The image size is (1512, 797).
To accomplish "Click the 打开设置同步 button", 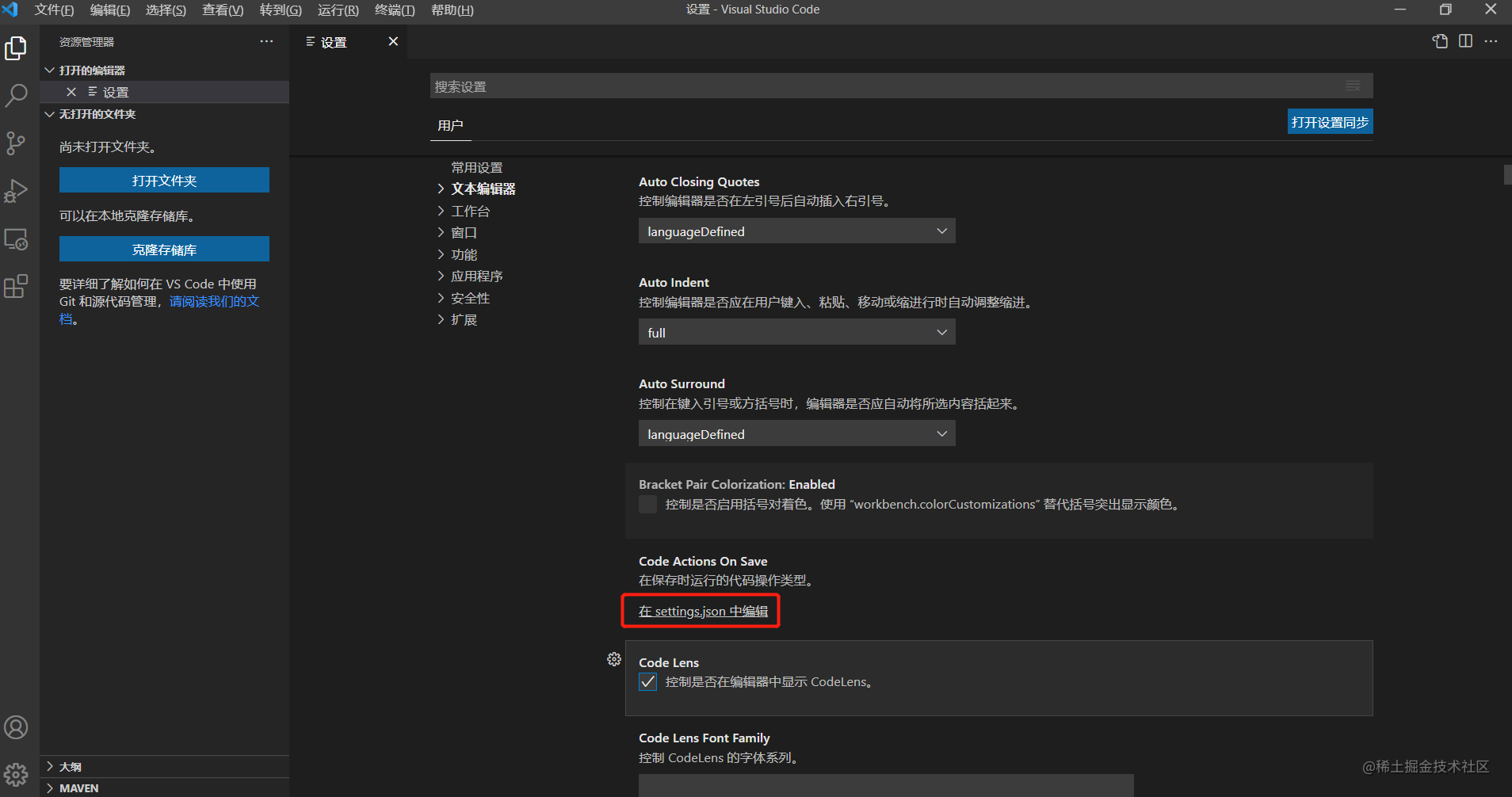I will point(1330,122).
